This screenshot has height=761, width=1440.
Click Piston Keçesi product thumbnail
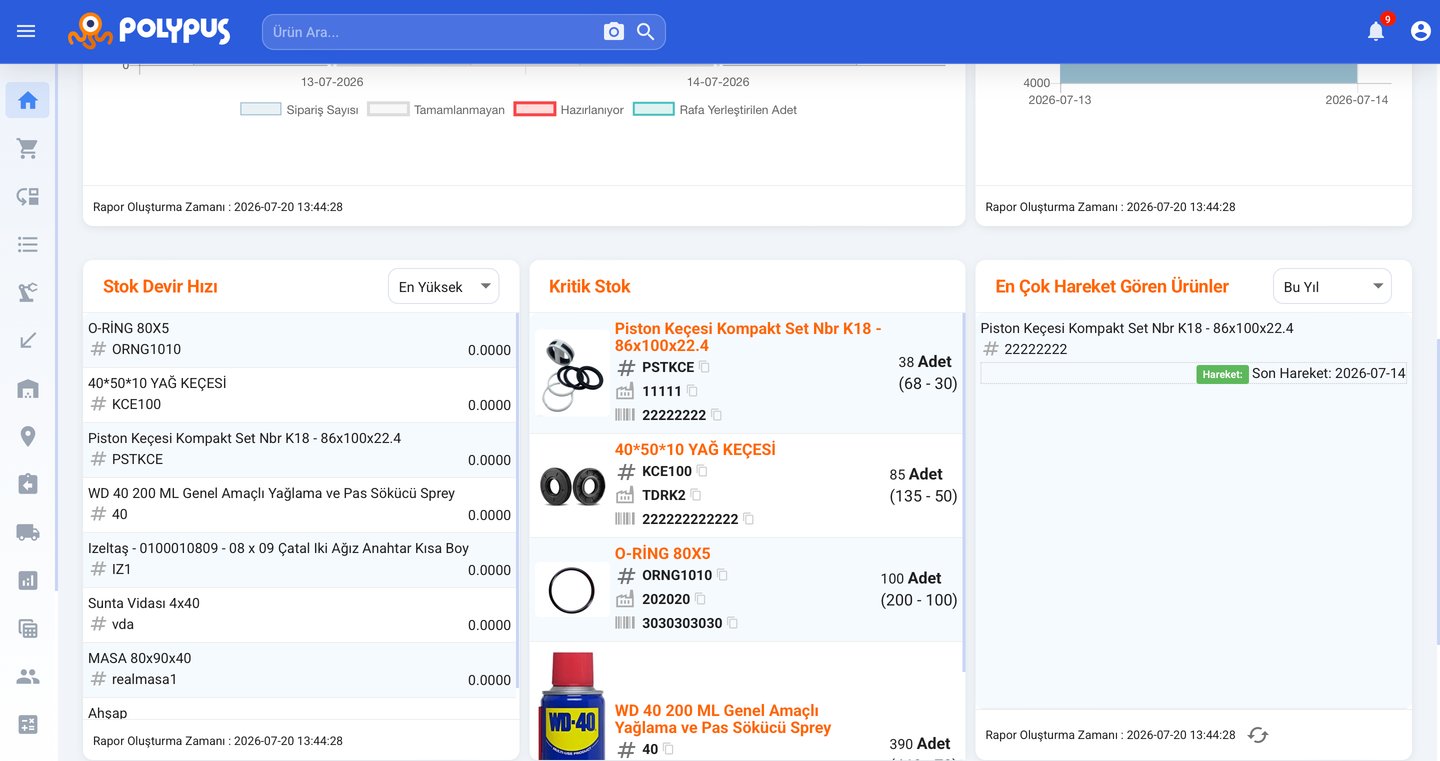(572, 373)
